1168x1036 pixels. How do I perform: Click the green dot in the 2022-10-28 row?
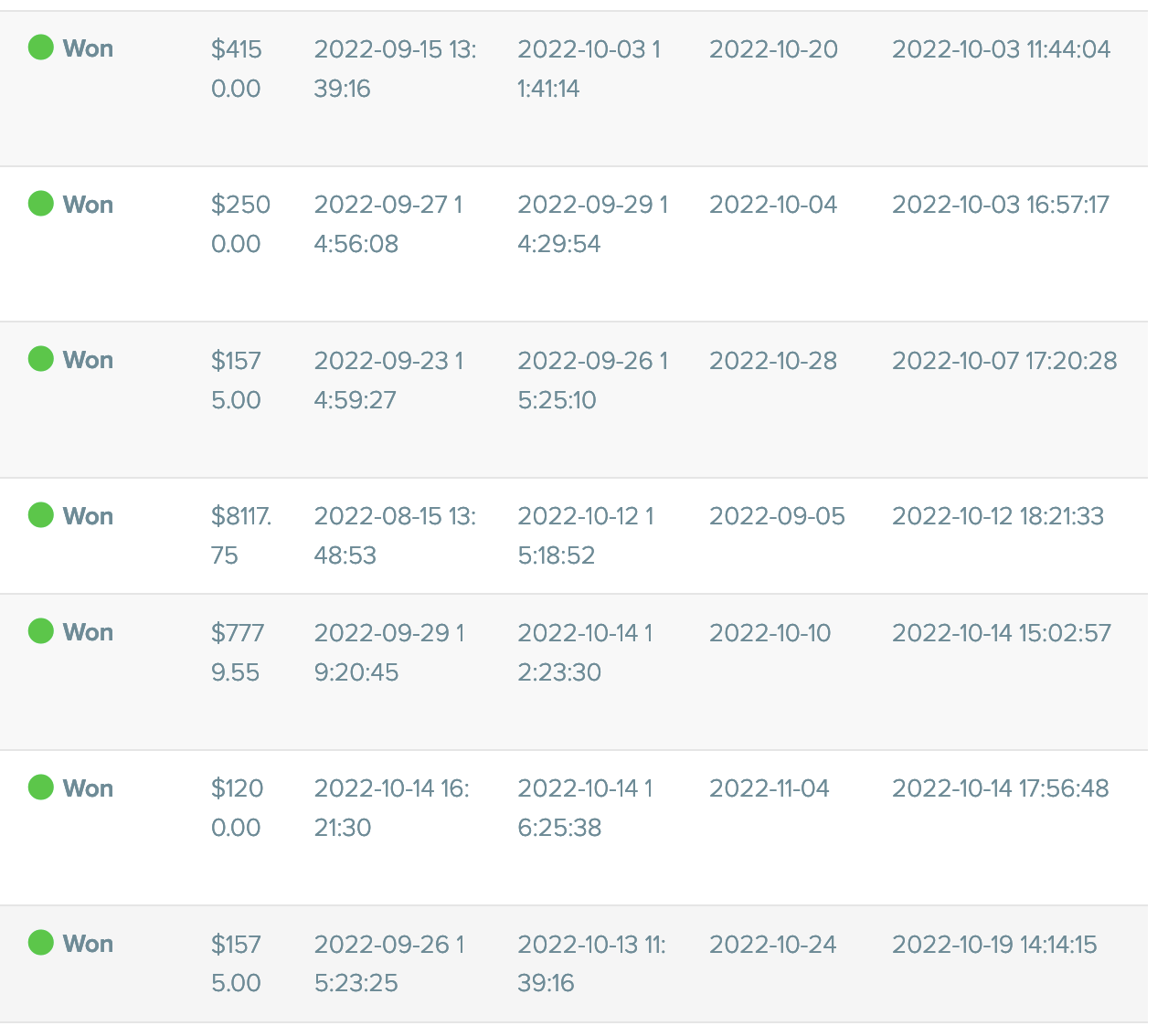(41, 359)
